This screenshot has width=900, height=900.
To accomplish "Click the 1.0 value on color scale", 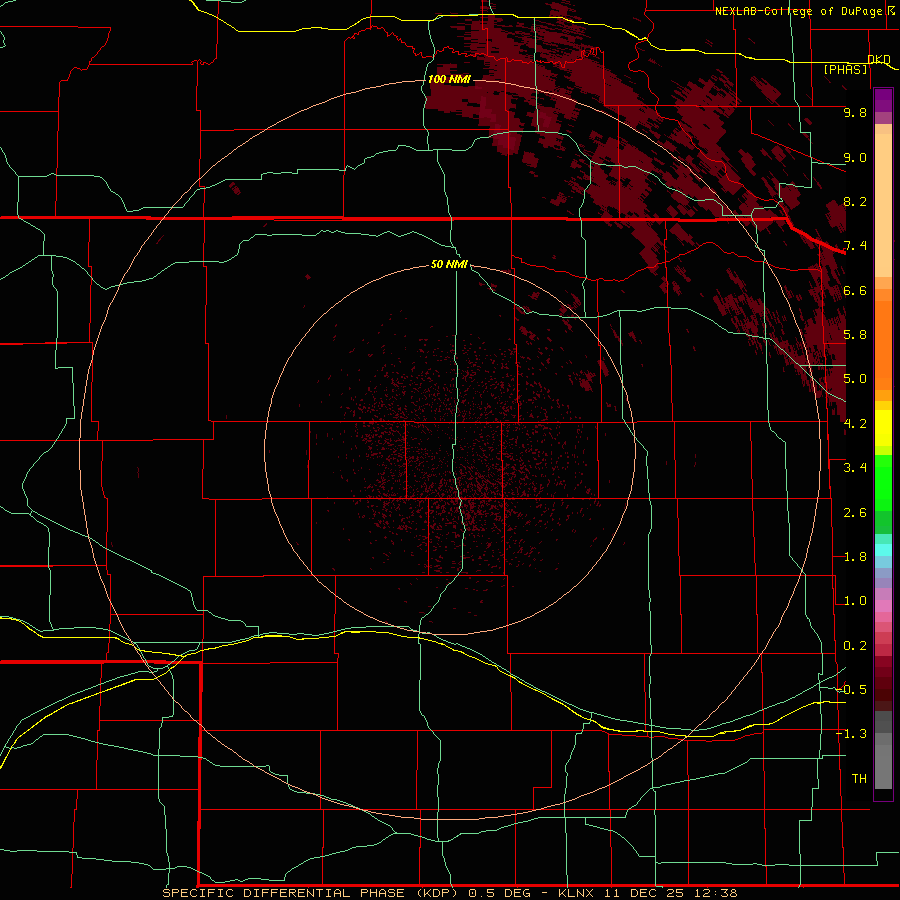I will pos(855,601).
